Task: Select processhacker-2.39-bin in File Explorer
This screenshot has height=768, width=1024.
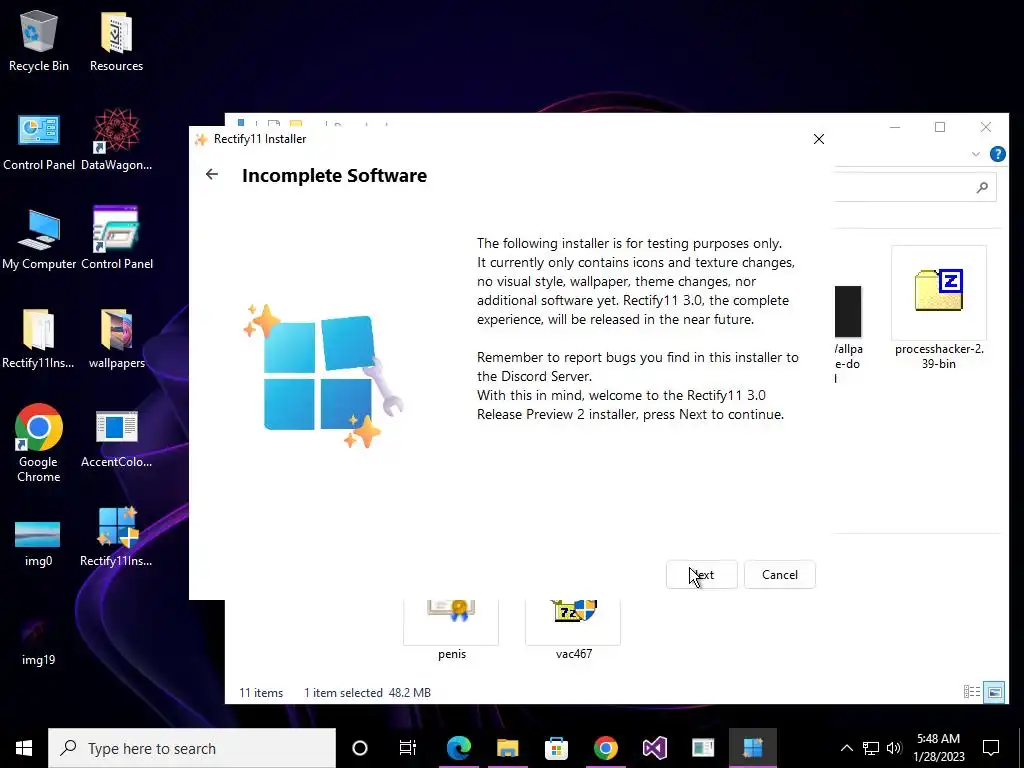Action: (x=938, y=308)
